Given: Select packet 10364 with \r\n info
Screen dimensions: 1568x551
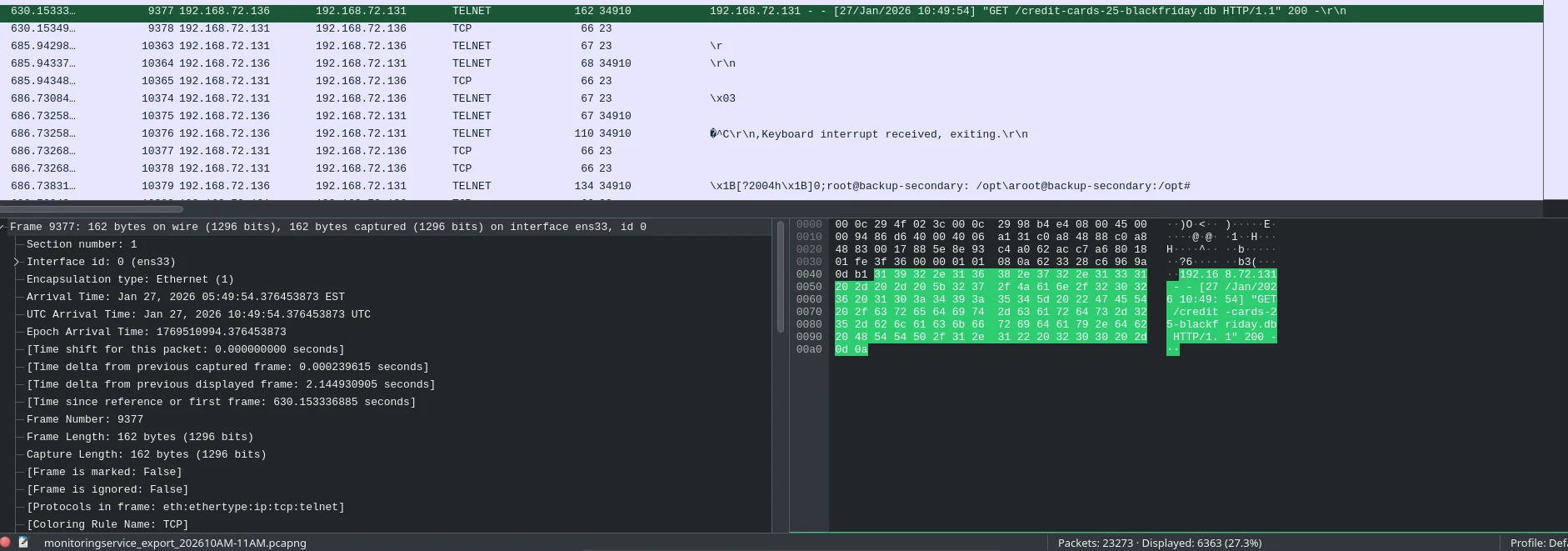Looking at the screenshot, I should click(772, 63).
